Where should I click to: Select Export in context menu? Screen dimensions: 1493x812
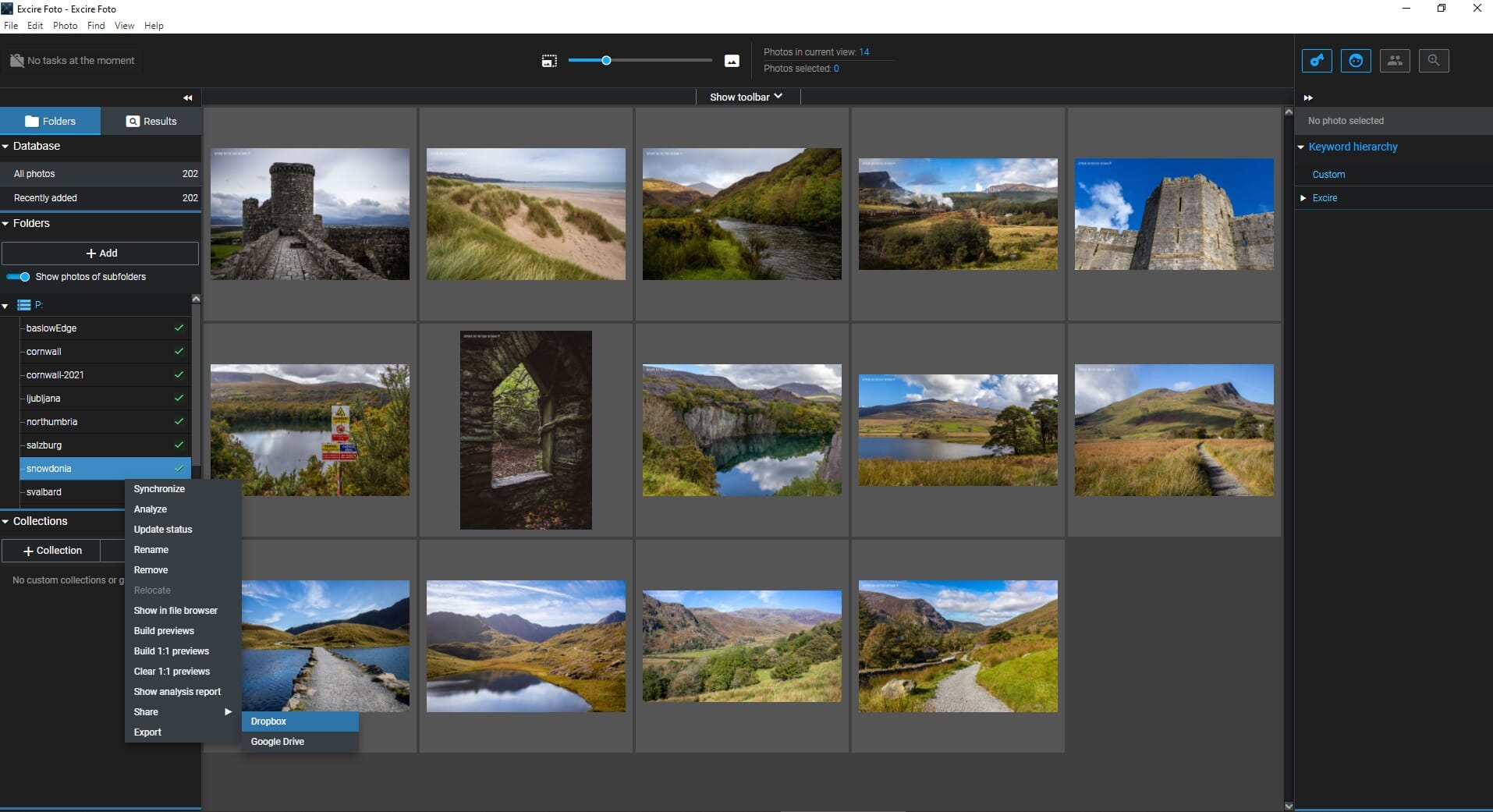tap(183, 732)
